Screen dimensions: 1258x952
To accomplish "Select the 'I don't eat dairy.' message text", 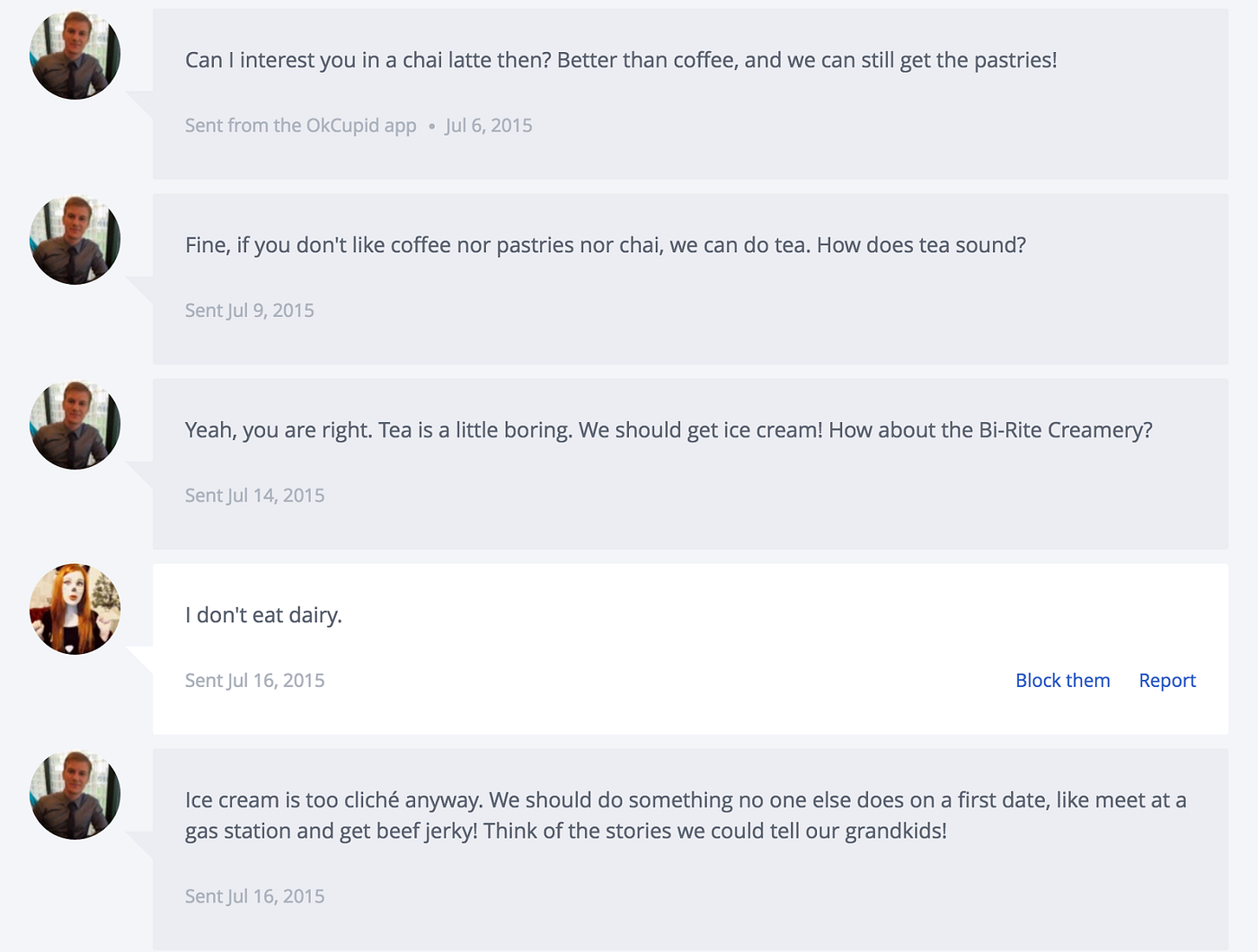I will pos(263,615).
